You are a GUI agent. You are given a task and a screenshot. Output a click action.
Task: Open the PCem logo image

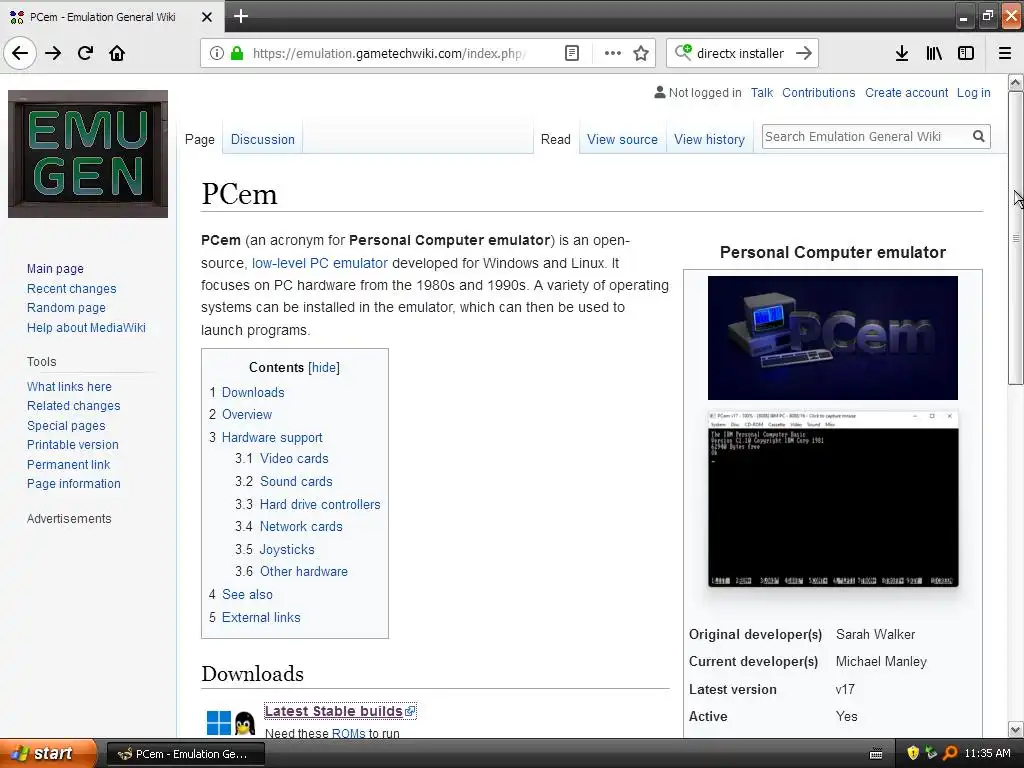click(833, 338)
